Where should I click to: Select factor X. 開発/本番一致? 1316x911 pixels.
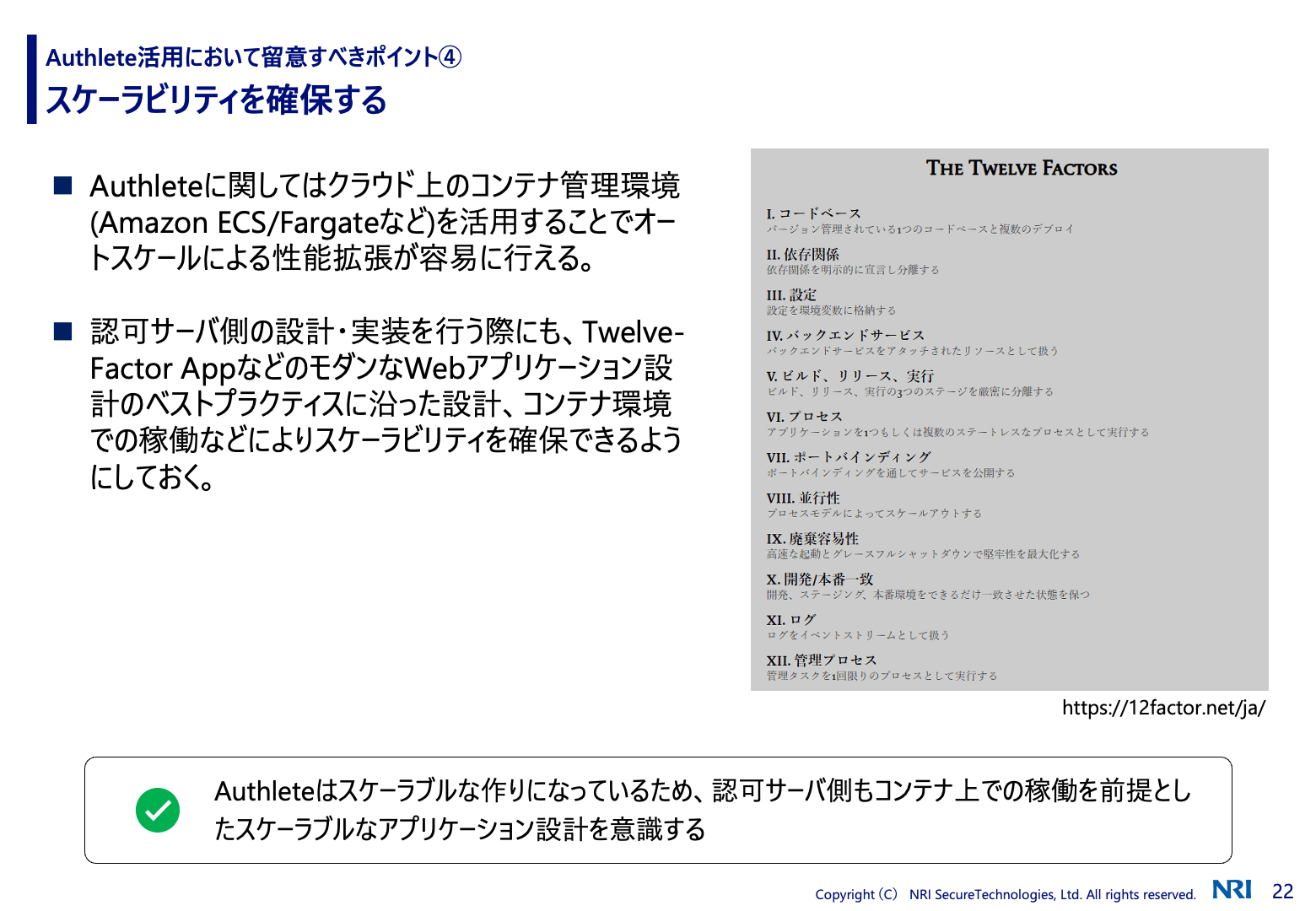point(820,579)
